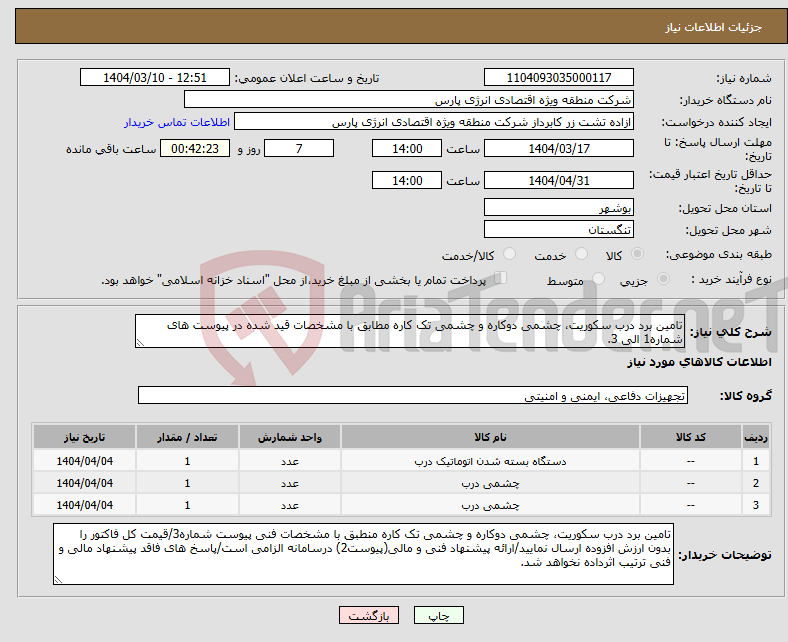Select the خدمت radio button
Screen dimensions: 788x642
coord(581,254)
